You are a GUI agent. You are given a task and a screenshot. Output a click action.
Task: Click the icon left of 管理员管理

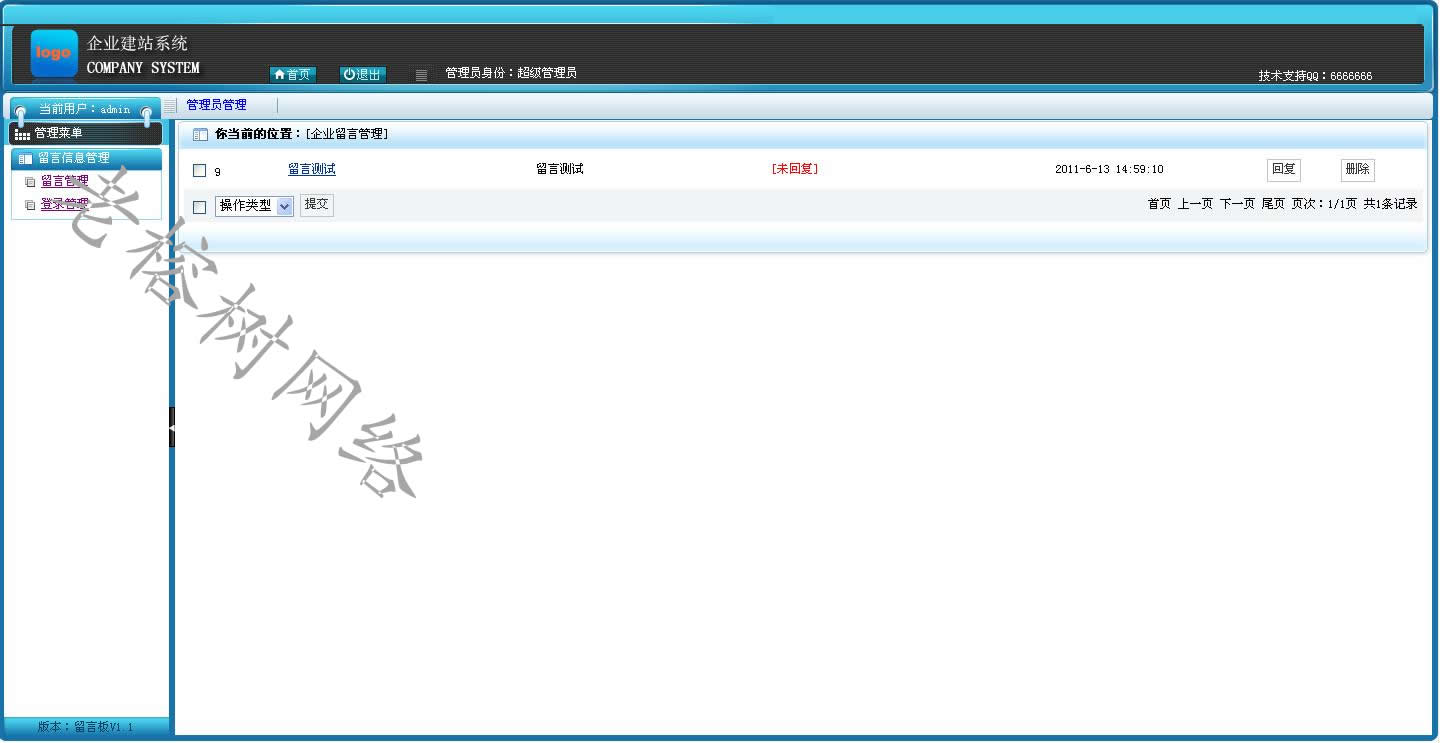point(170,105)
